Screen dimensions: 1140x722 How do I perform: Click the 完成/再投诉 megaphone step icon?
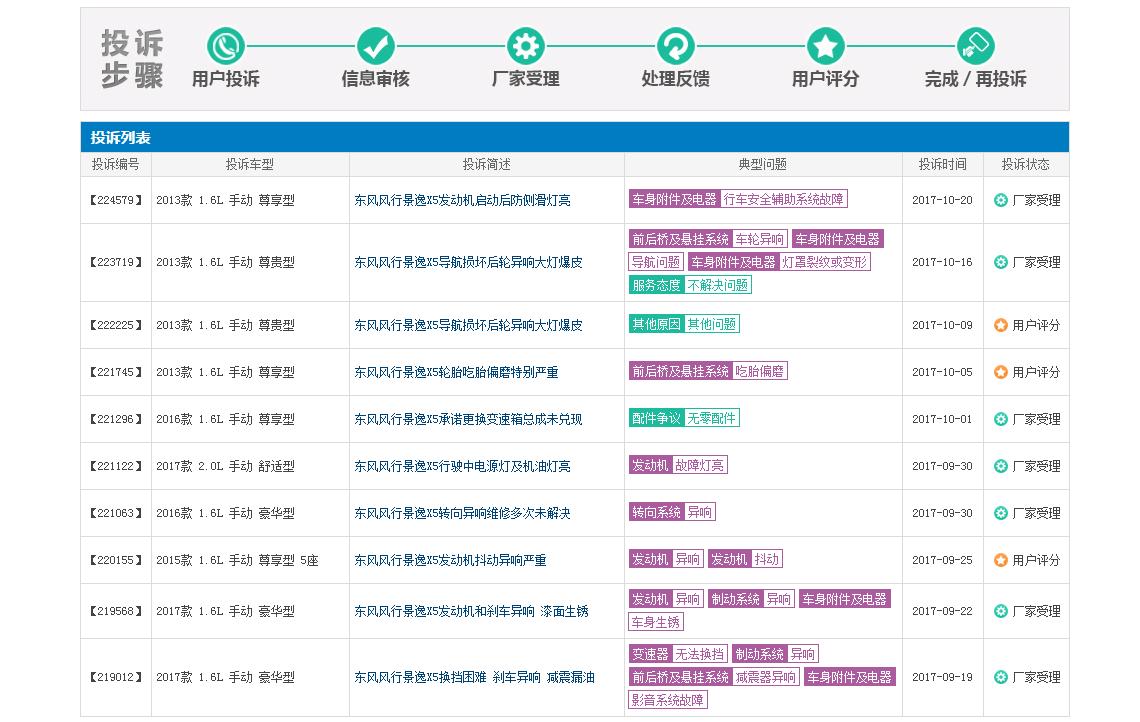(x=975, y=44)
